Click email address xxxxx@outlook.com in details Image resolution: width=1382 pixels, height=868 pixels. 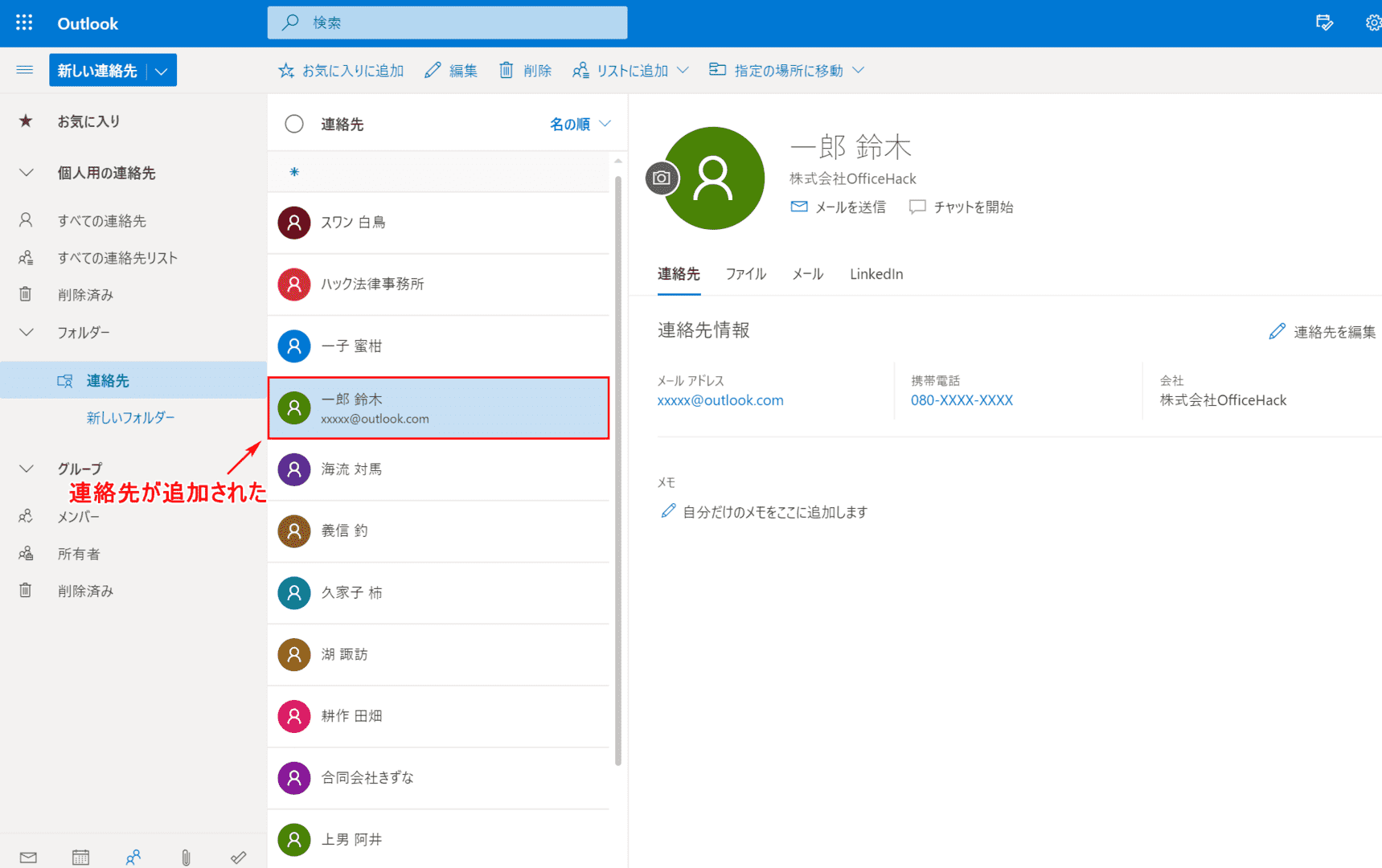(x=720, y=400)
